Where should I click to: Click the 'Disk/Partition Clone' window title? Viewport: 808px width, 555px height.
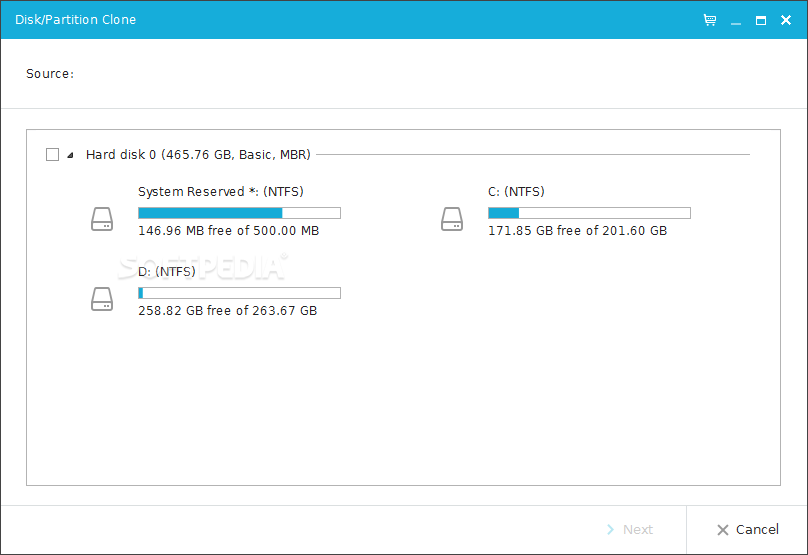[x=76, y=20]
